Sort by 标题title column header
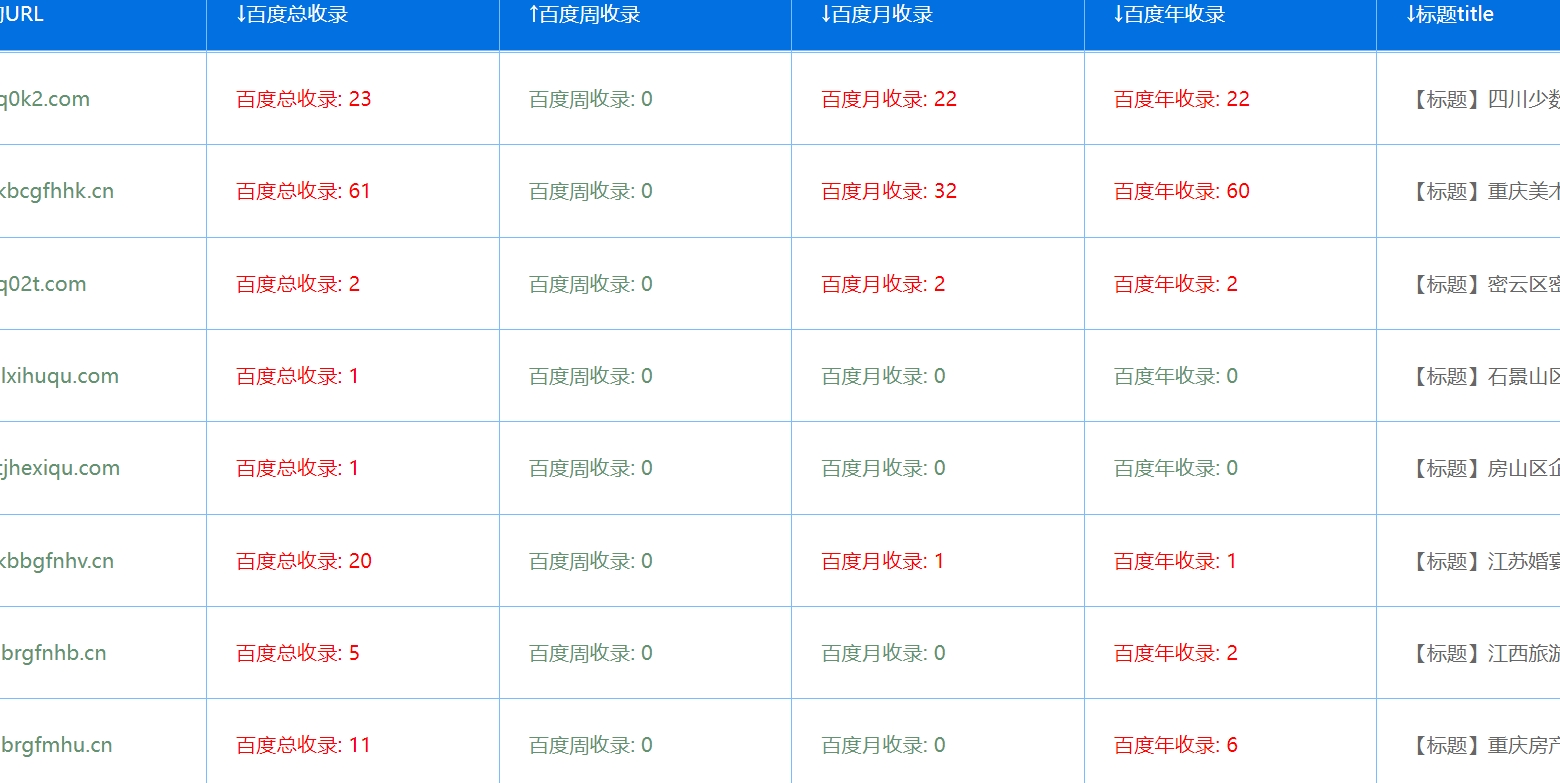1560x783 pixels. coord(1450,14)
